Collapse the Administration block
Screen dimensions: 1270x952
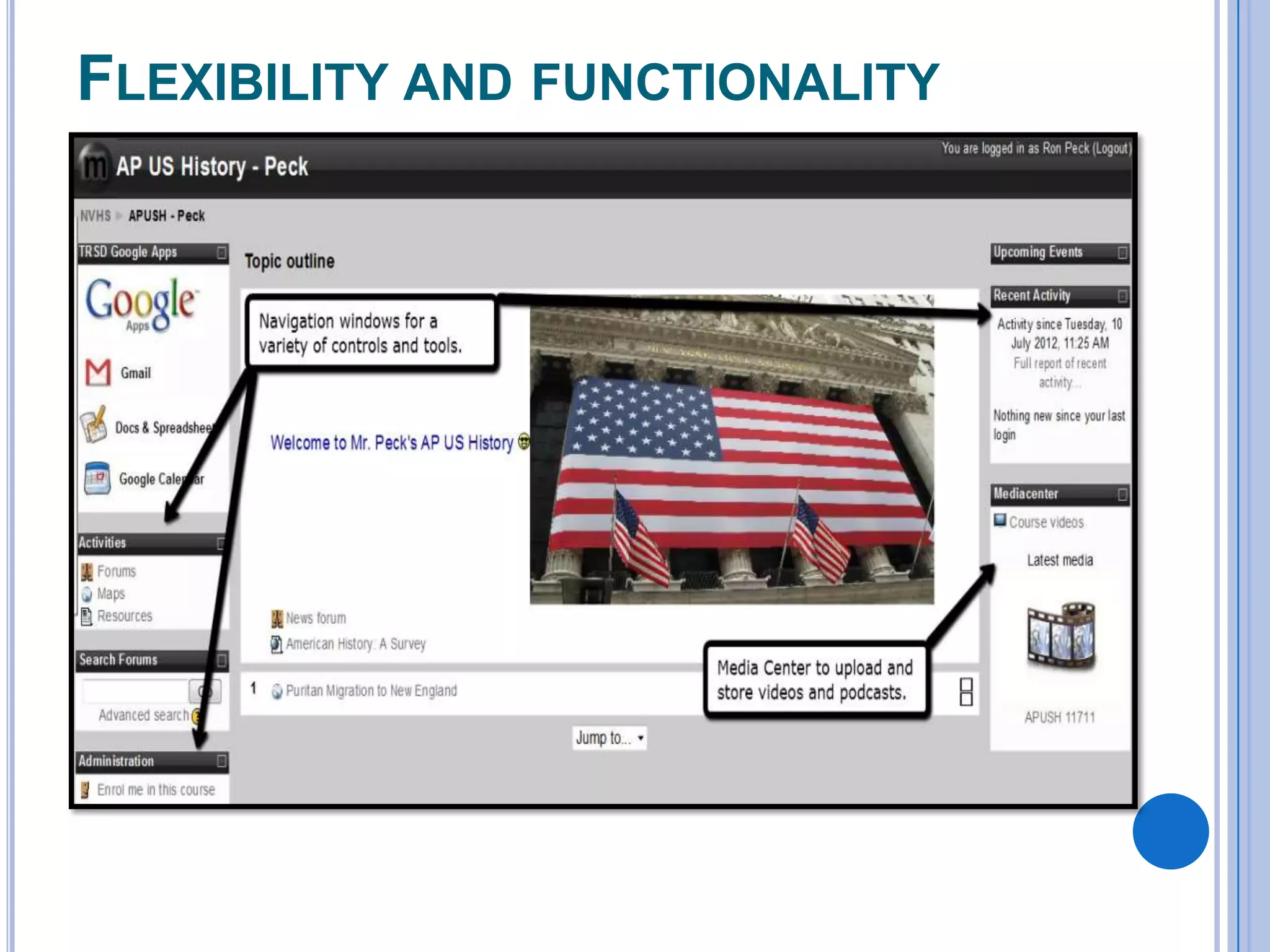coord(221,761)
